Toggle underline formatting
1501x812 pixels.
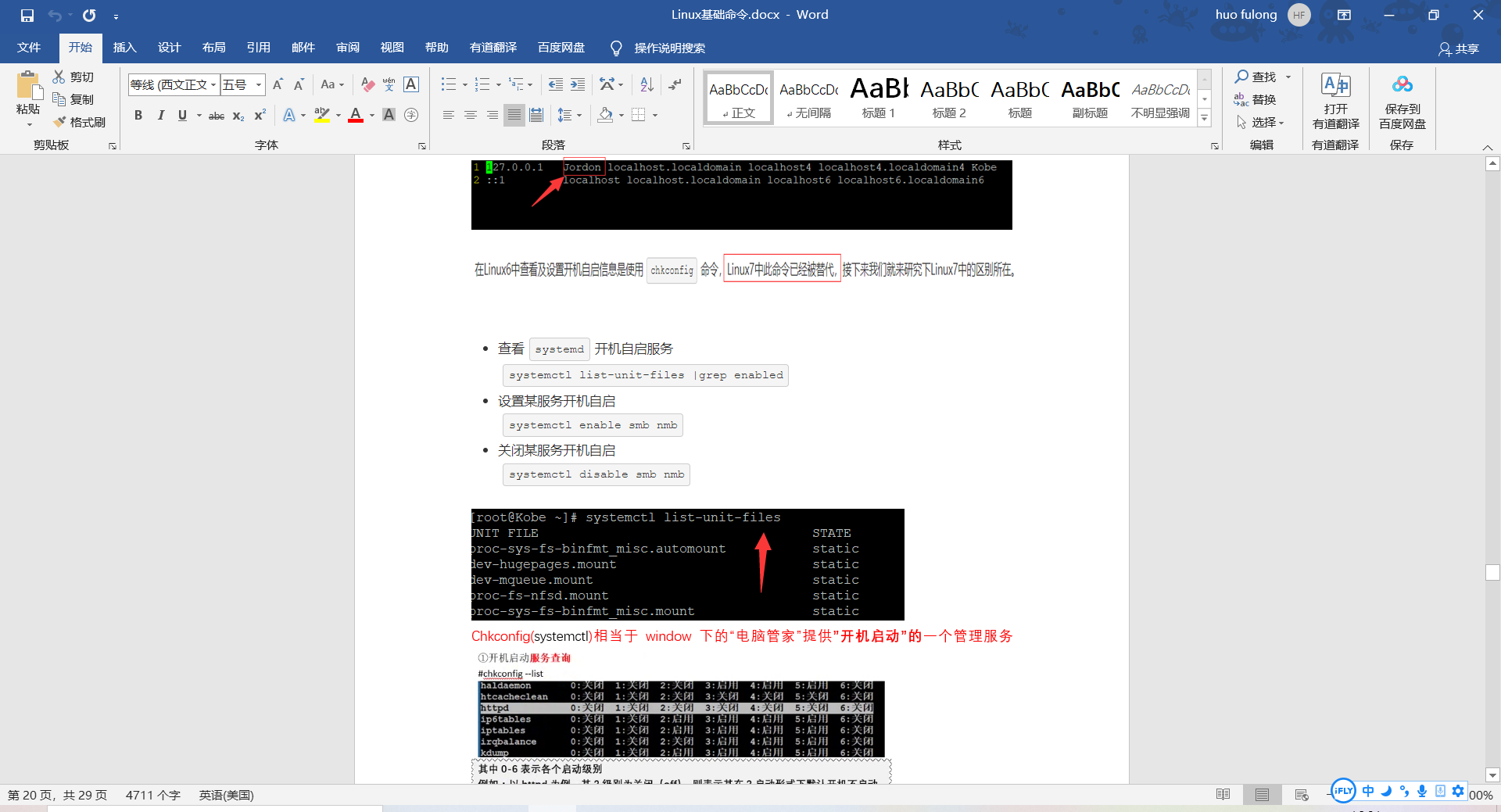point(182,115)
